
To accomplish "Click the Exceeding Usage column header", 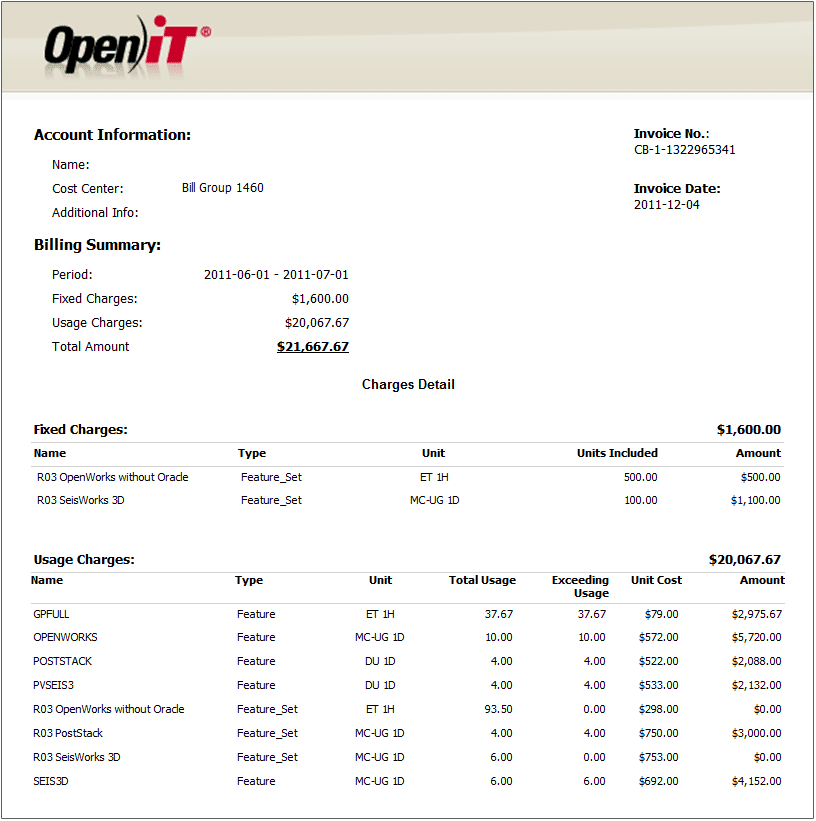I will click(580, 586).
